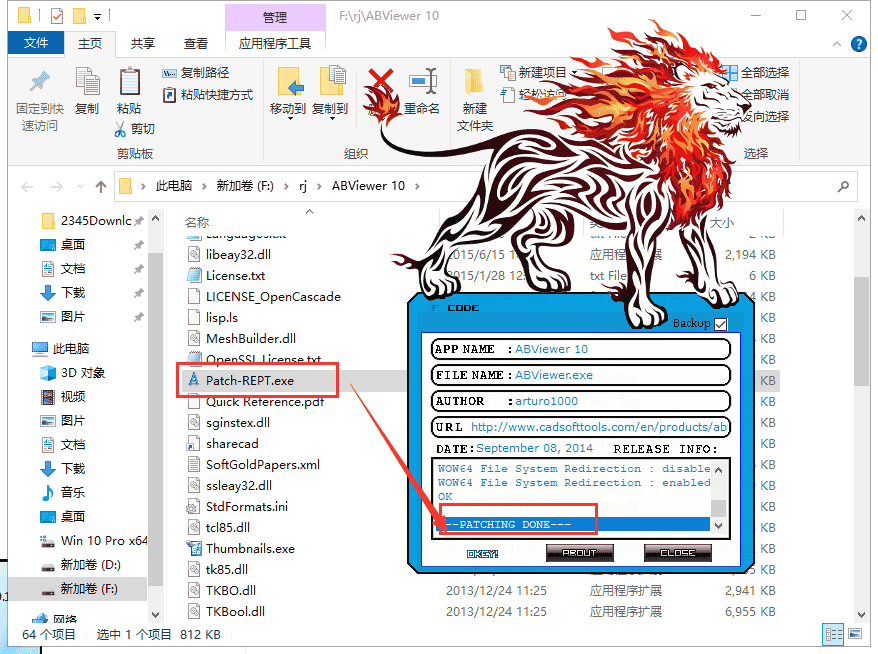Image resolution: width=878 pixels, height=654 pixels.
Task: Open the 文件 menu tab
Action: 36,43
